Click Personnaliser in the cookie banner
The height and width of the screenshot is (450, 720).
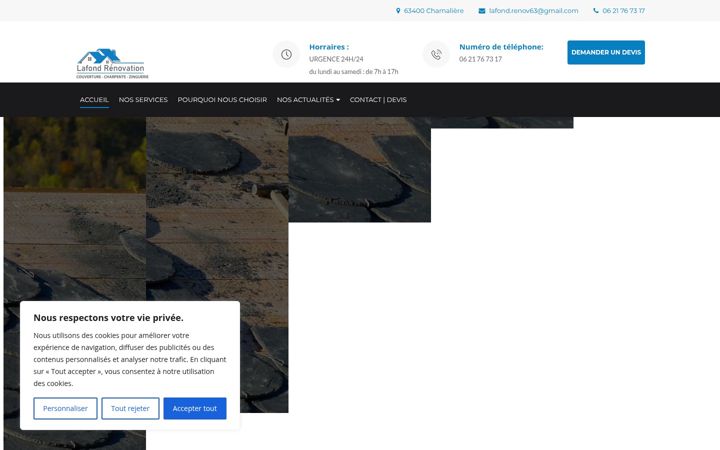(65, 408)
